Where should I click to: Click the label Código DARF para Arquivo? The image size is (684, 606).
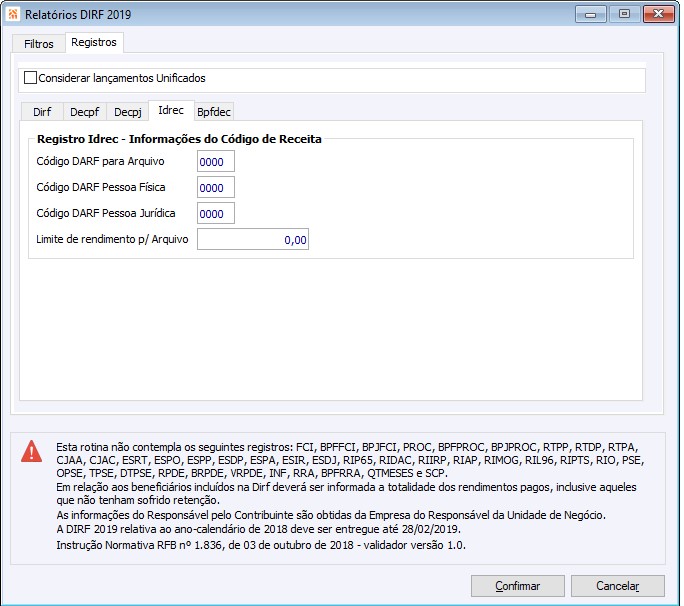100,161
